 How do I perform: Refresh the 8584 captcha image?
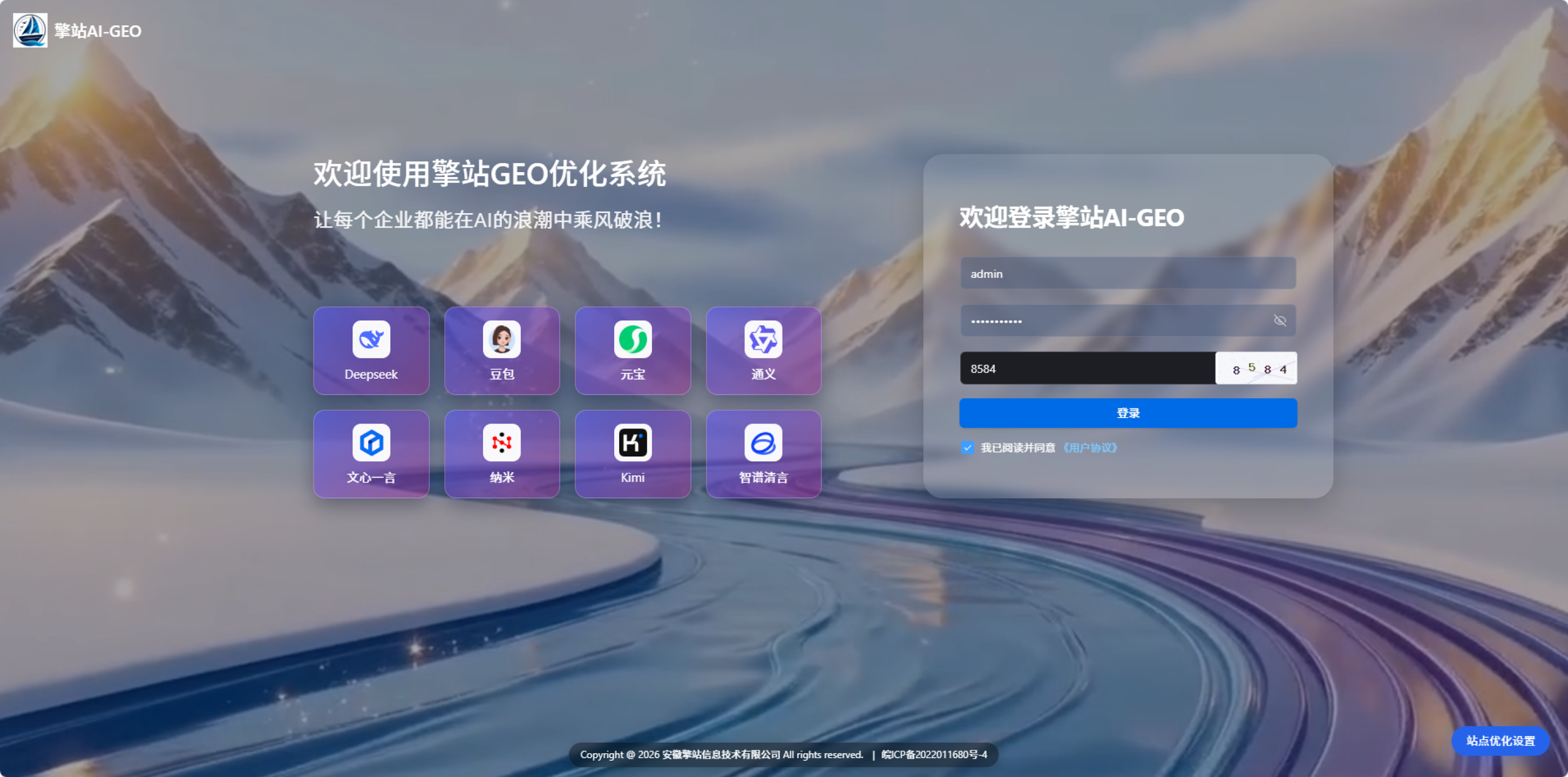[x=1255, y=368]
